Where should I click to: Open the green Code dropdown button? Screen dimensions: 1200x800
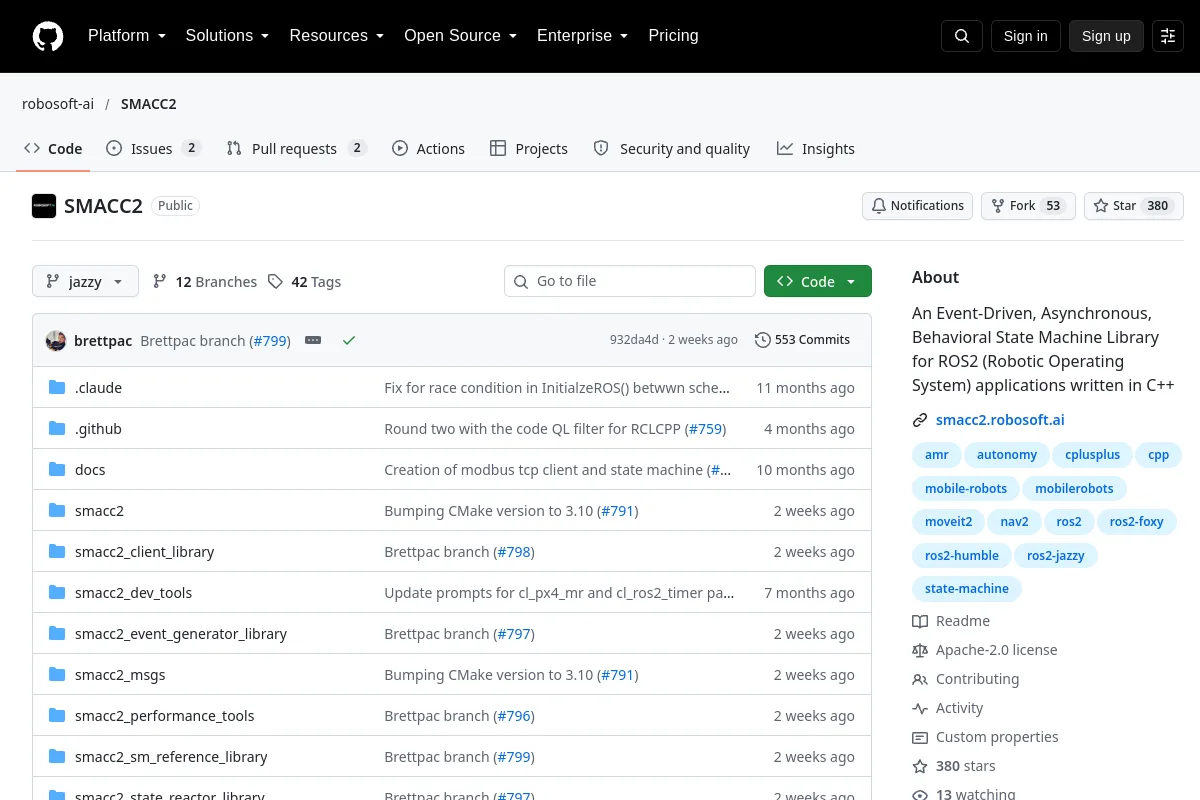[818, 282]
